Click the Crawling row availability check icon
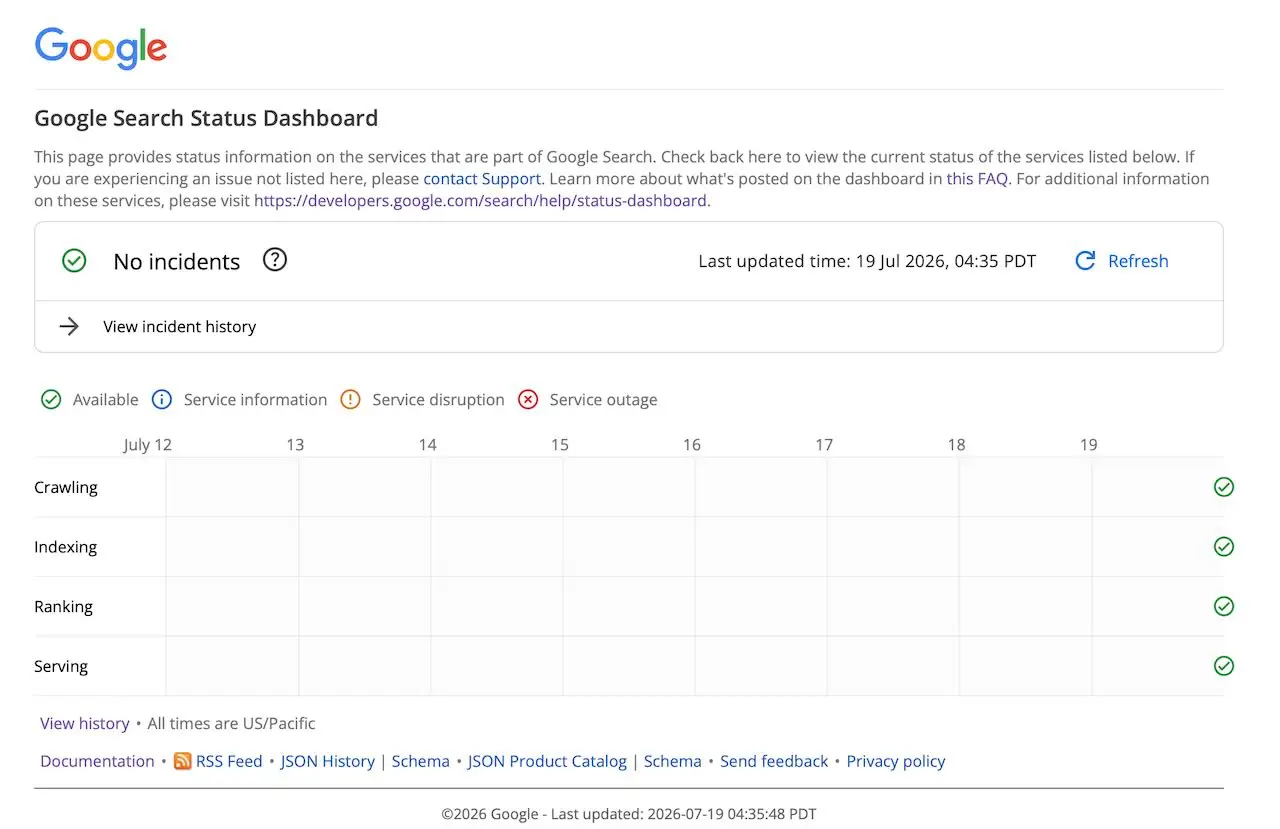This screenshot has width=1280, height=829. (x=1224, y=487)
